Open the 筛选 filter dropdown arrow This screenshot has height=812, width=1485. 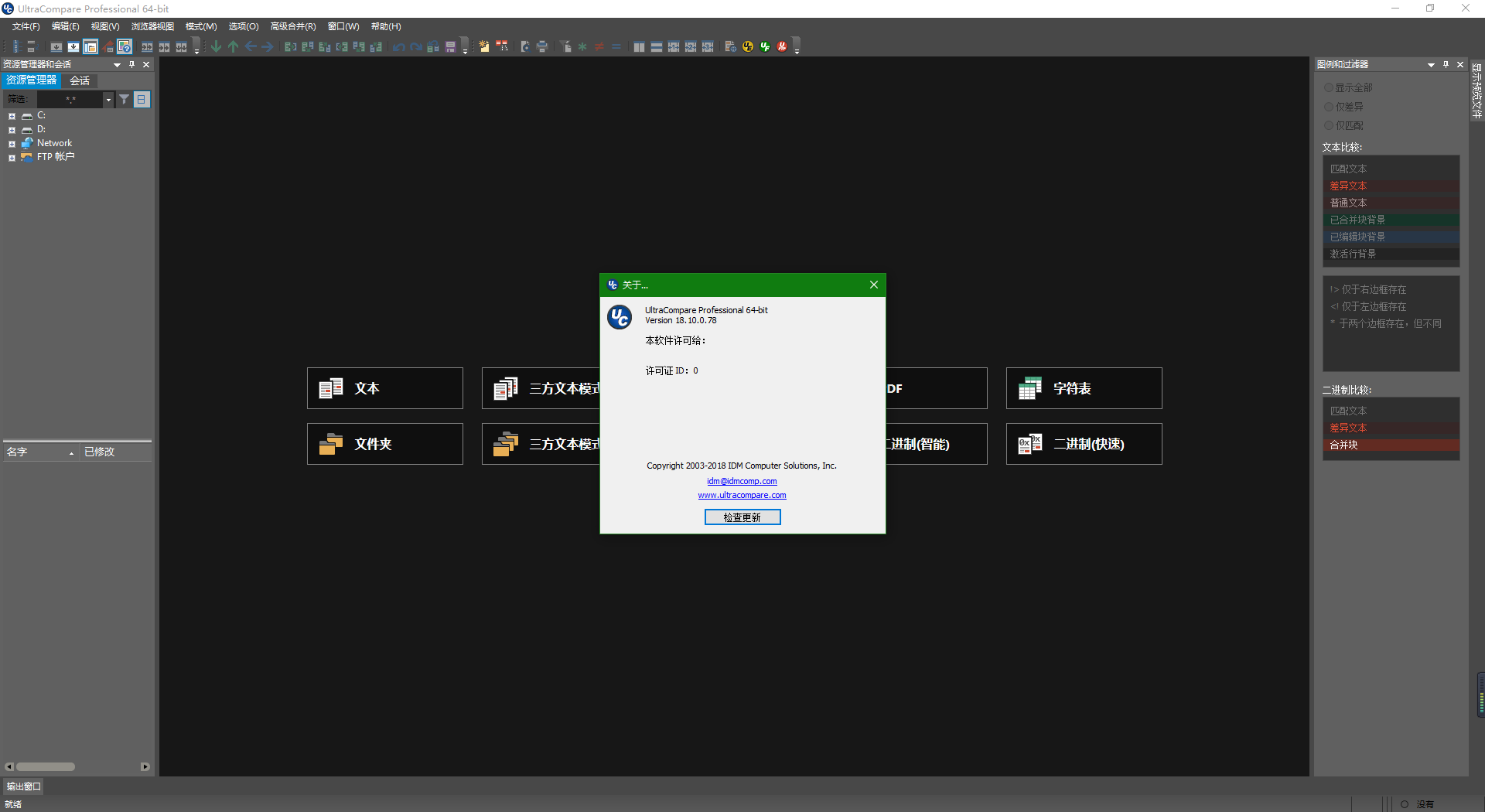(108, 100)
